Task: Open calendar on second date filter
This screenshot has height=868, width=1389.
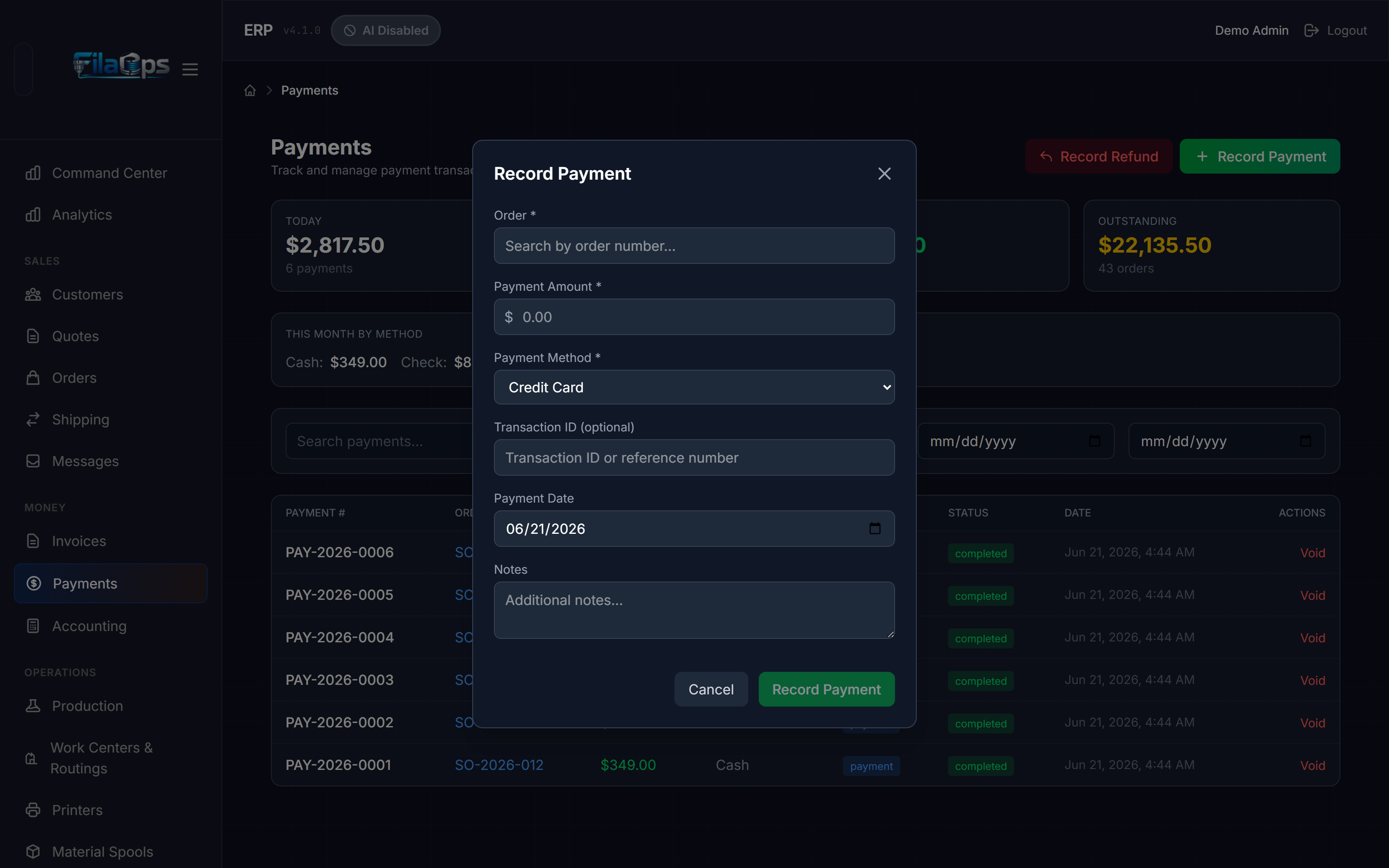Action: (1305, 441)
